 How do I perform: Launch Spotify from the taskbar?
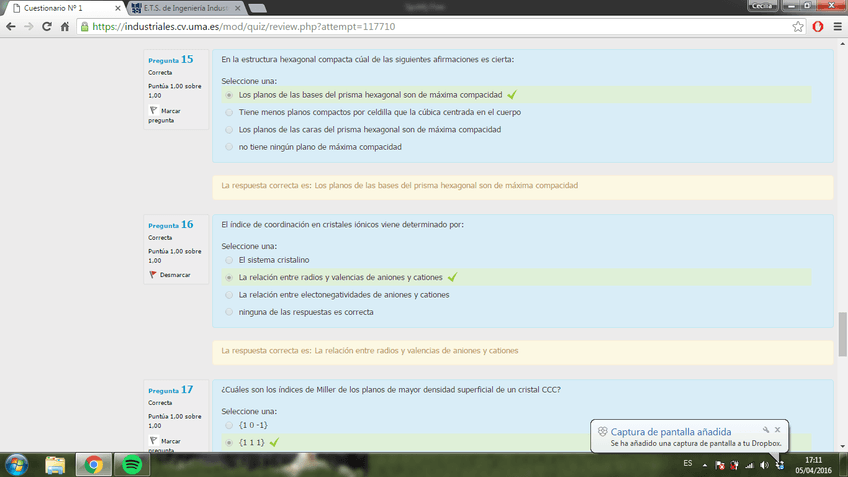tap(132, 464)
